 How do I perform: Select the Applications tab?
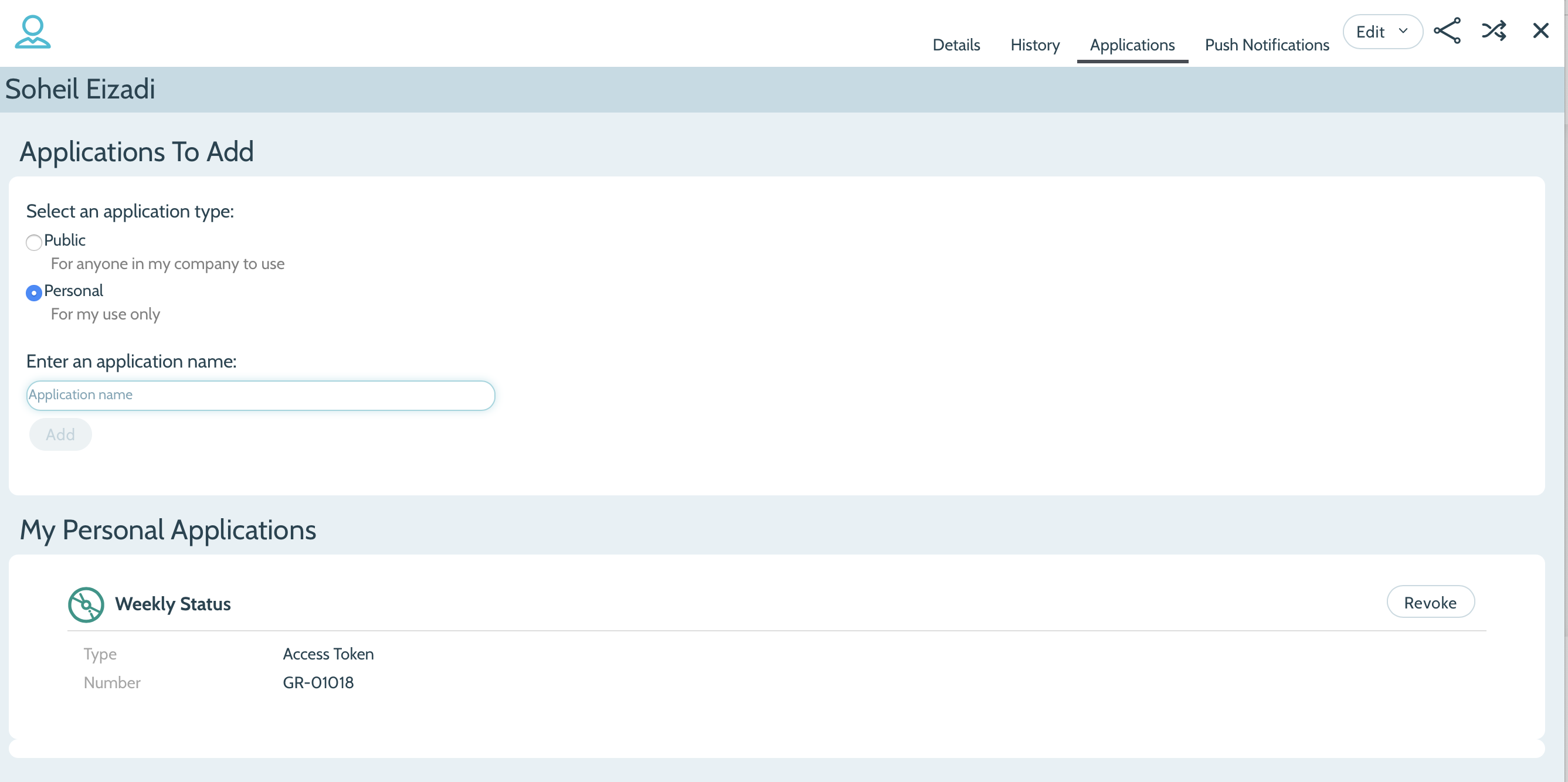pos(1132,45)
